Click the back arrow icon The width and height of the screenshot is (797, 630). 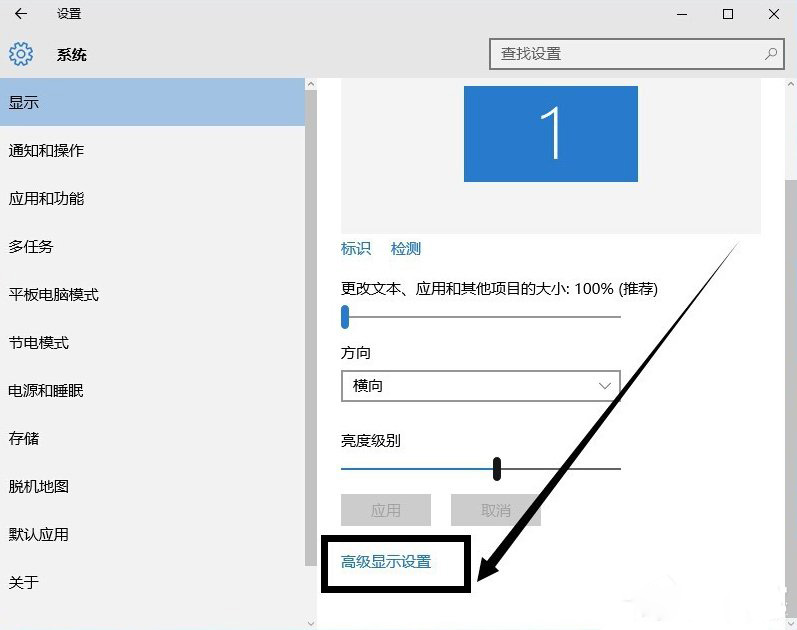coord(22,14)
